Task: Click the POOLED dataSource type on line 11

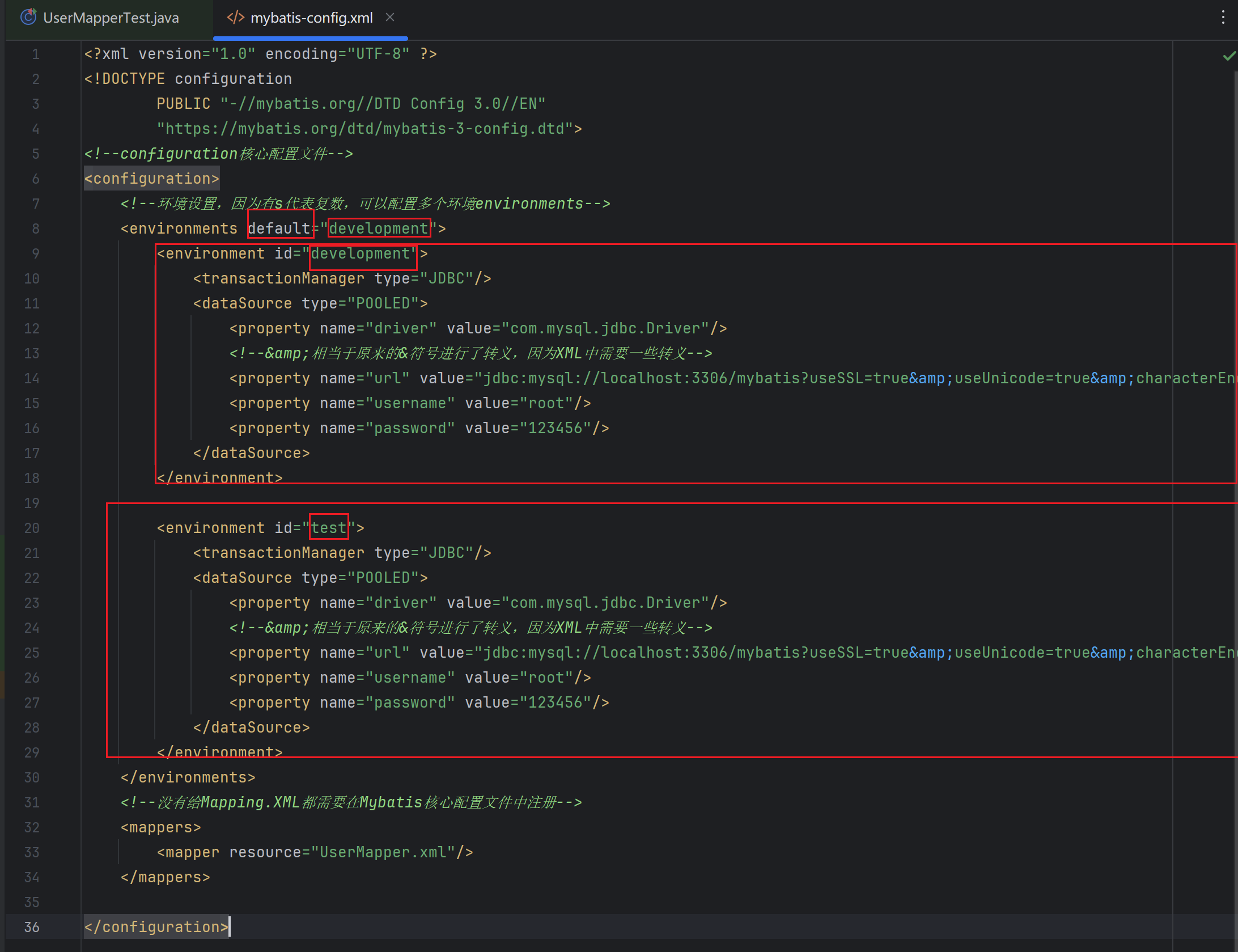Action: 383,303
